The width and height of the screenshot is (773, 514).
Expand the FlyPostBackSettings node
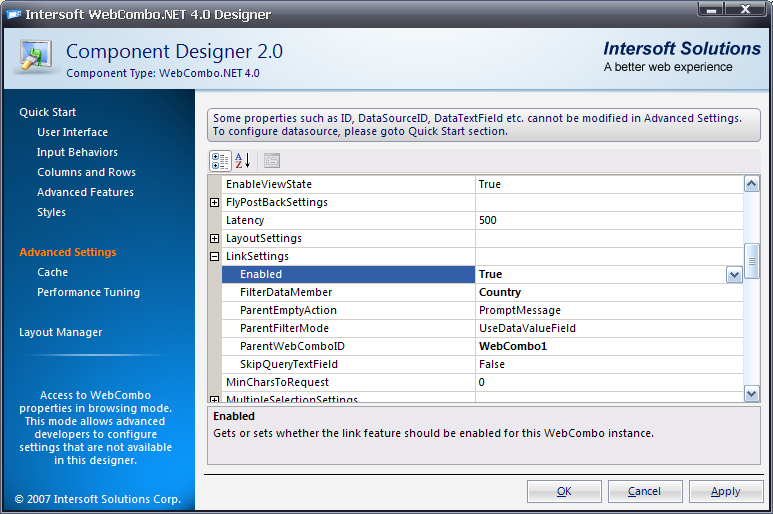(214, 203)
